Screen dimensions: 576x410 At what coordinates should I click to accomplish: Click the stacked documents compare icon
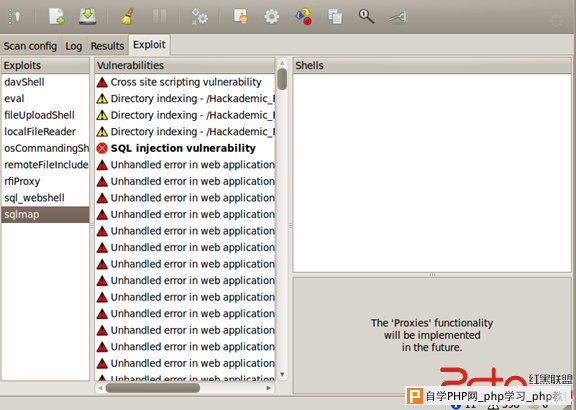[x=335, y=17]
